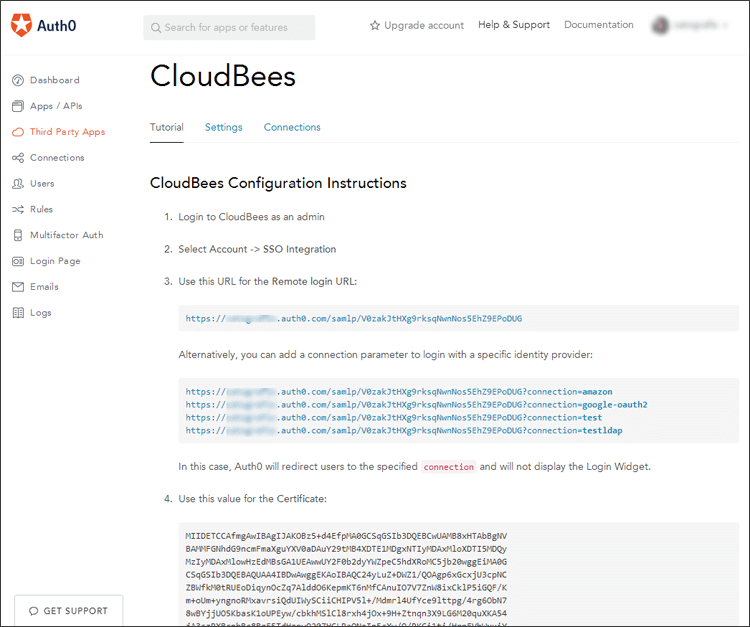Click the Get Support chat bubble icon
Screen dimensions: 750x627
click(x=33, y=611)
